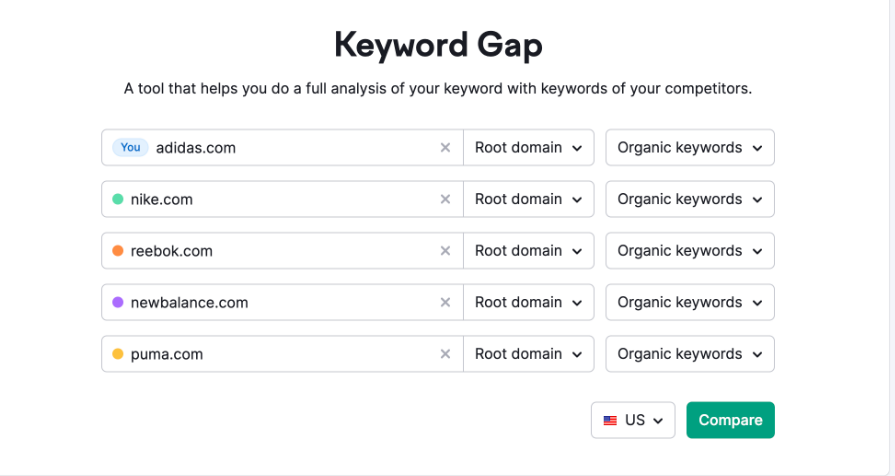Click into the puma.com input field
Screen dimensions: 895x476
[x=283, y=354]
